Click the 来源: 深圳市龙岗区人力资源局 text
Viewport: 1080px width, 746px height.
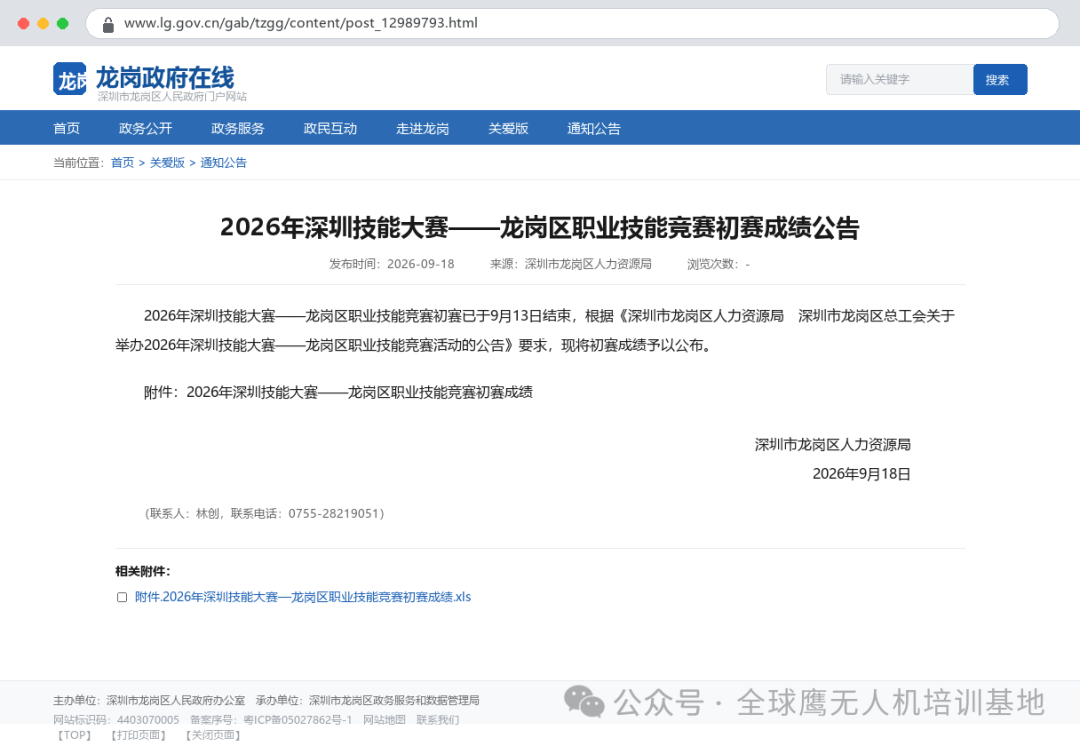click(570, 264)
